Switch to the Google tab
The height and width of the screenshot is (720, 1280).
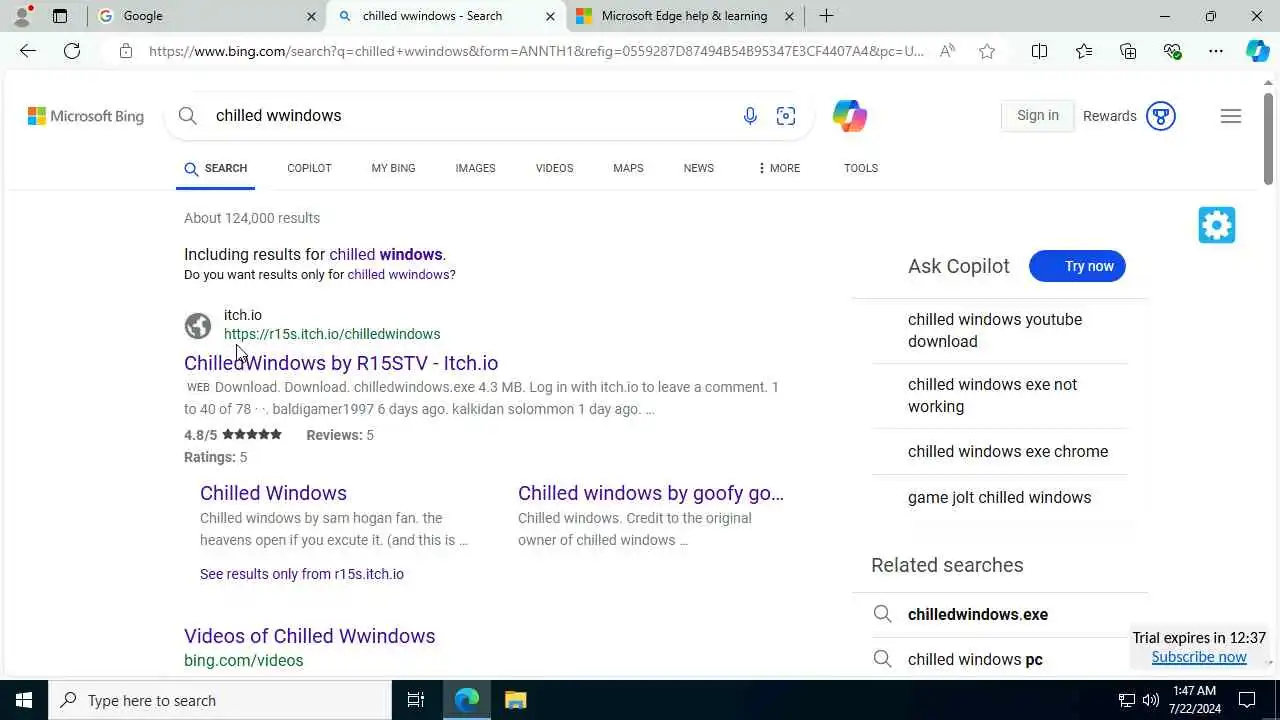point(206,16)
